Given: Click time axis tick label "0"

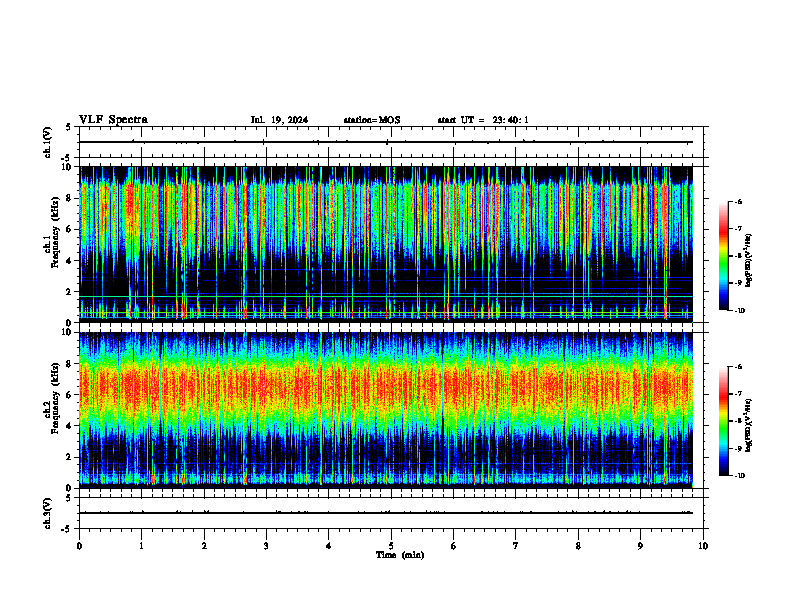Looking at the screenshot, I should tap(79, 546).
